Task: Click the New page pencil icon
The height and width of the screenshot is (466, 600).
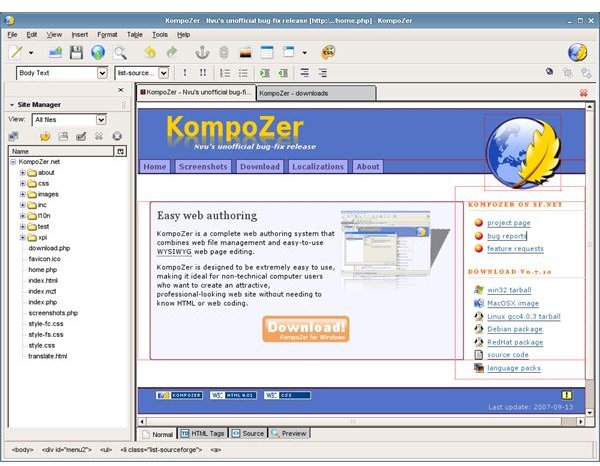Action: (x=16, y=52)
